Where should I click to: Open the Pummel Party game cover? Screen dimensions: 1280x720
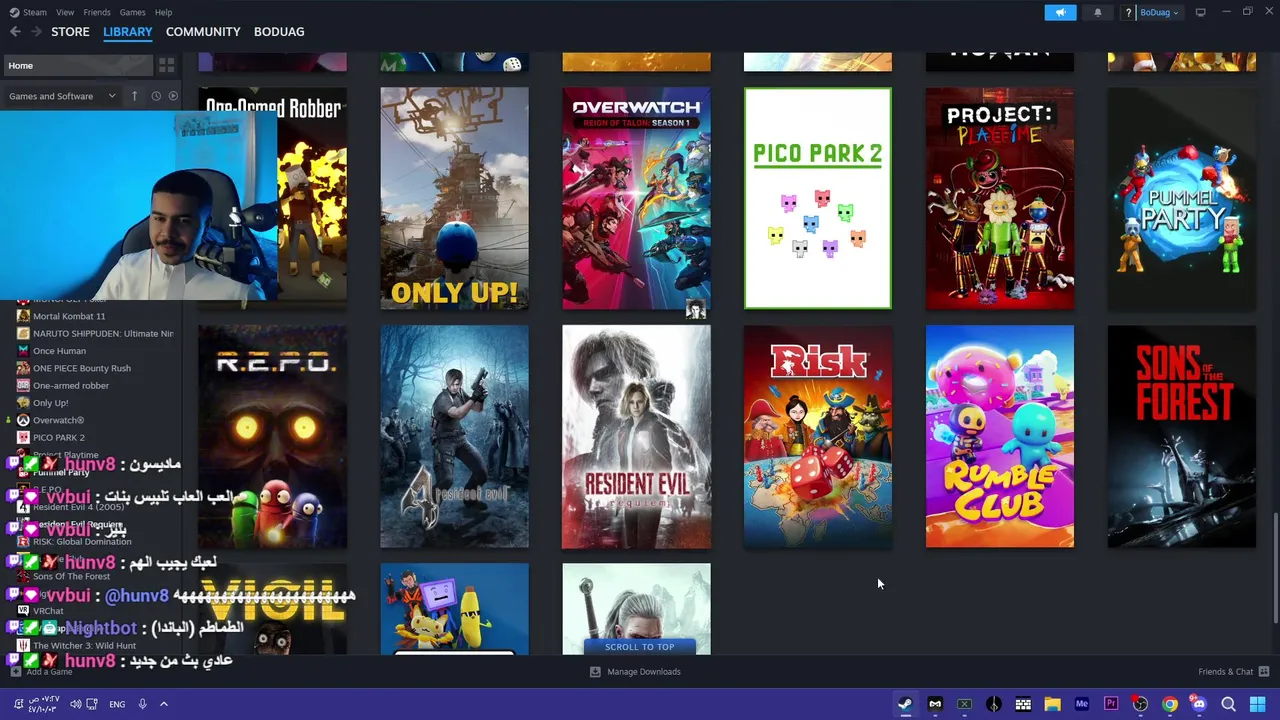coord(1182,198)
